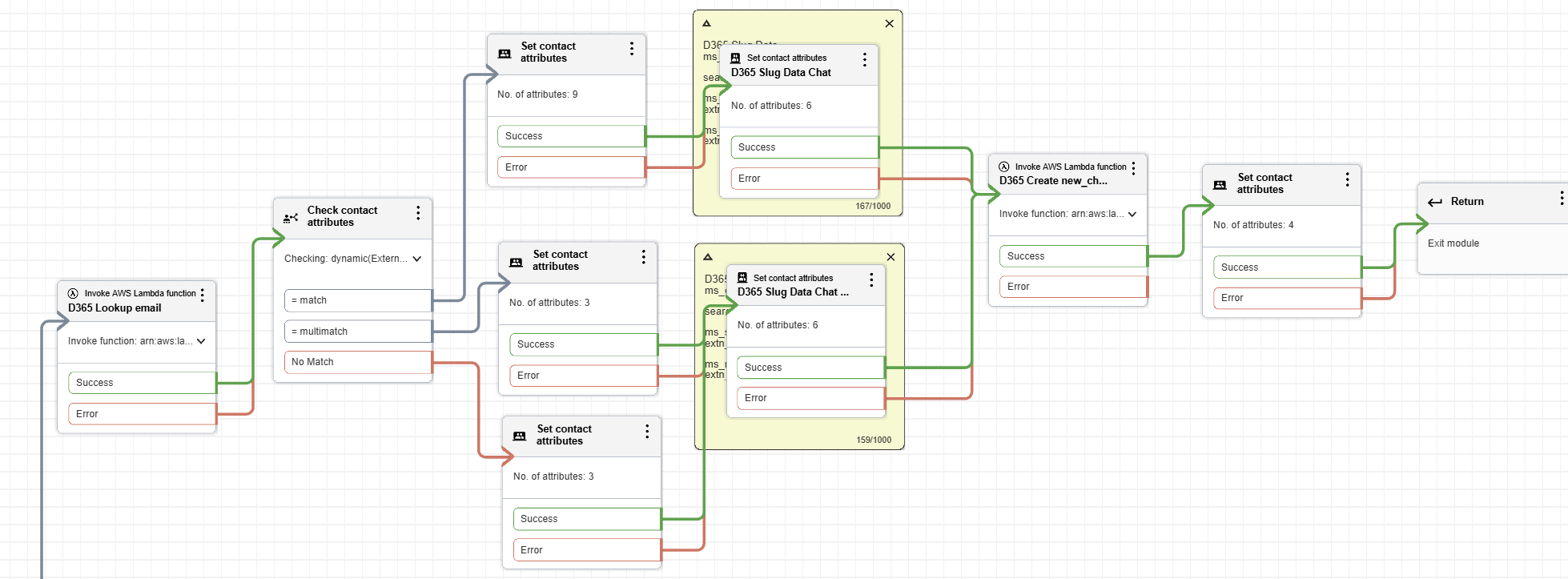
Task: Open Check contact attributes block's options menu
Action: [418, 213]
